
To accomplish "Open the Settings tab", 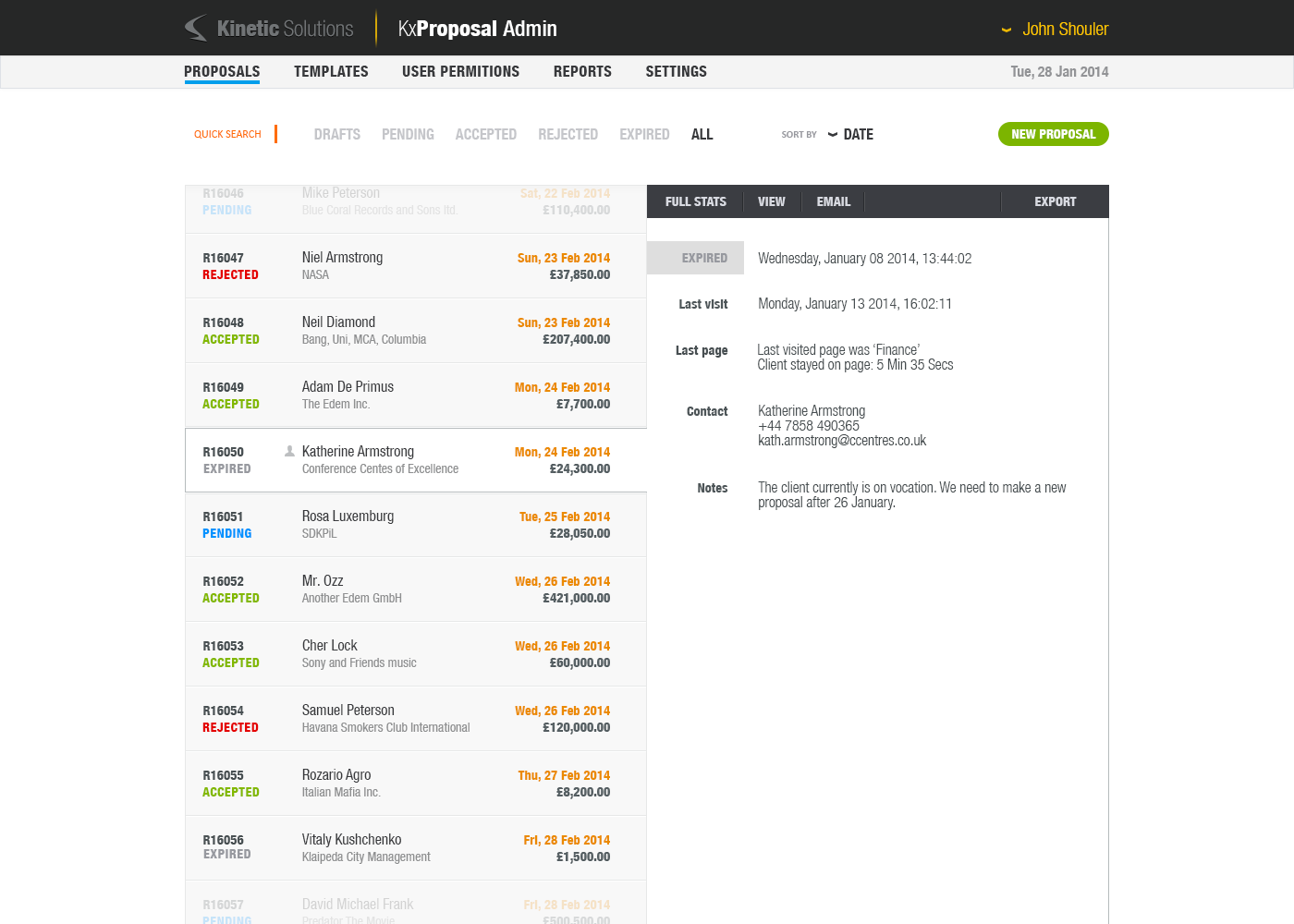I will point(676,71).
